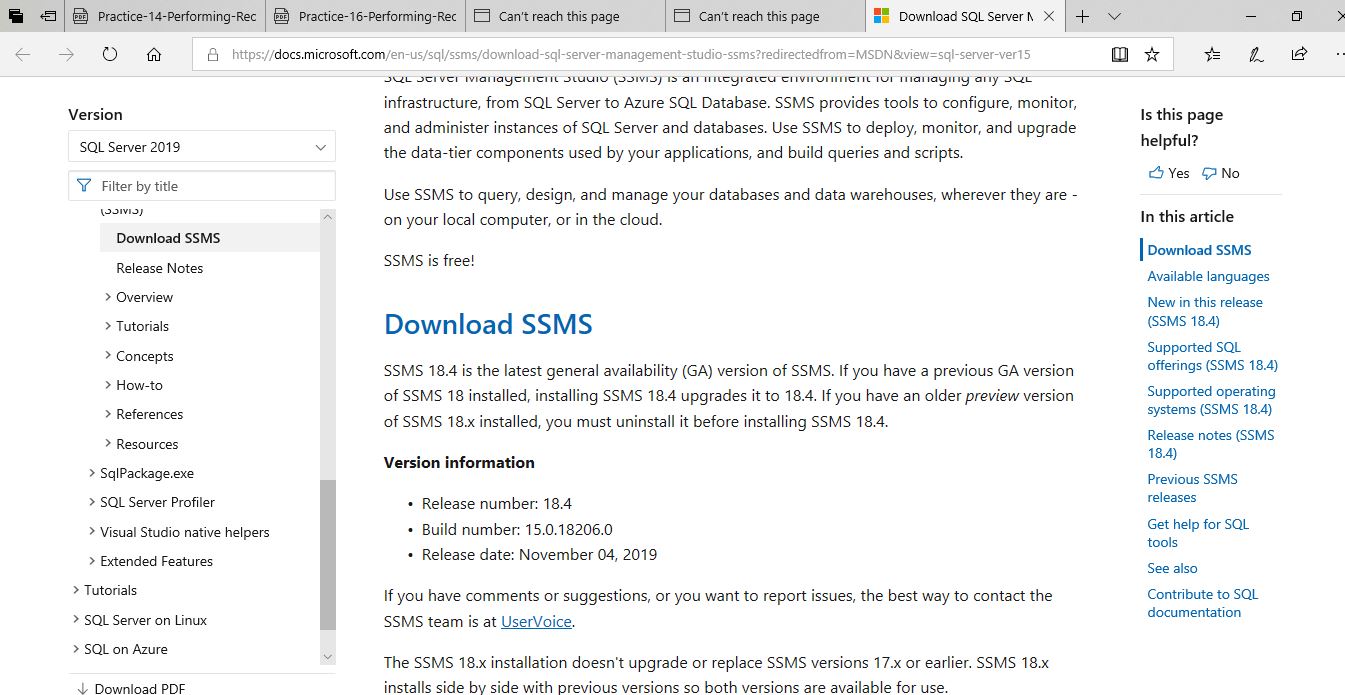Screen dimensions: 1345x695
Task: Open the browser home page
Action: (153, 55)
